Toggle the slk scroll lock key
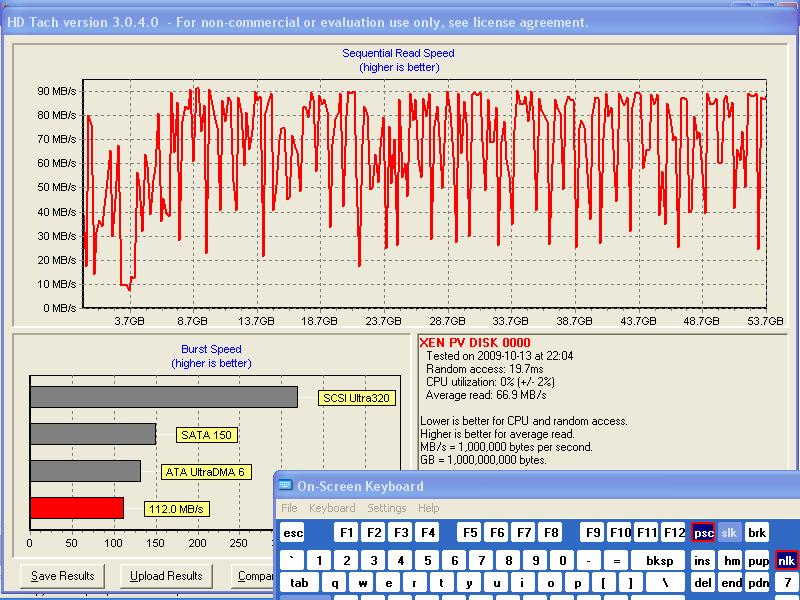 pyautogui.click(x=730, y=533)
